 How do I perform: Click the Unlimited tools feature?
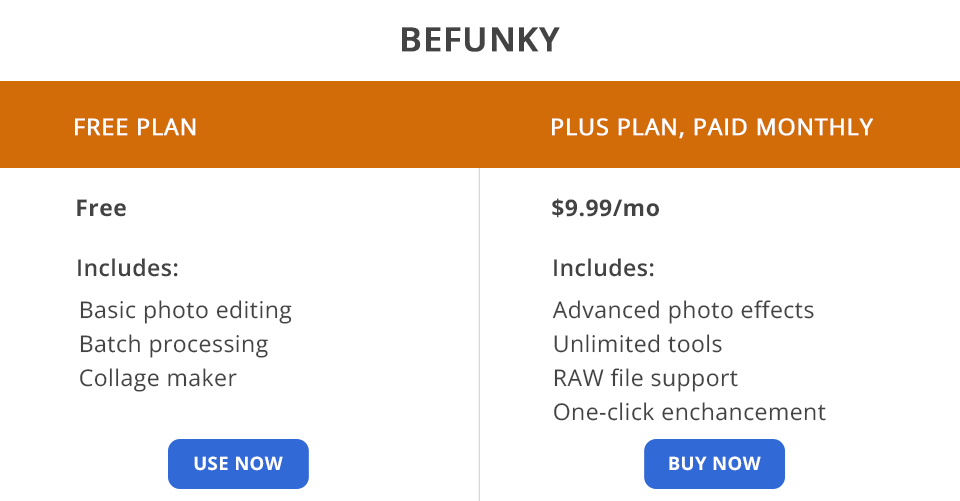coord(637,344)
